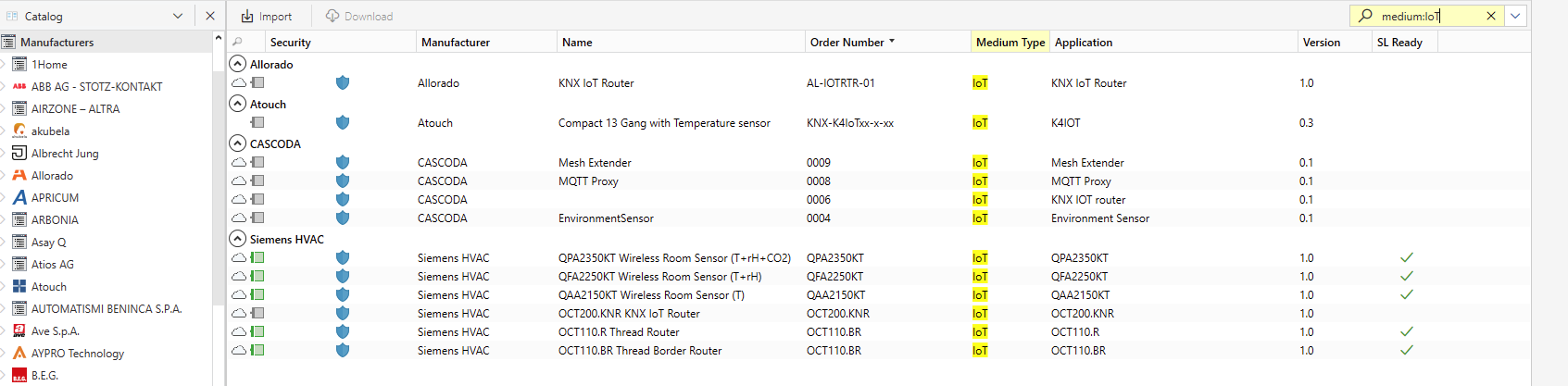The width and height of the screenshot is (1568, 386).
Task: Open the search field dropdown arrow
Action: [x=1515, y=16]
